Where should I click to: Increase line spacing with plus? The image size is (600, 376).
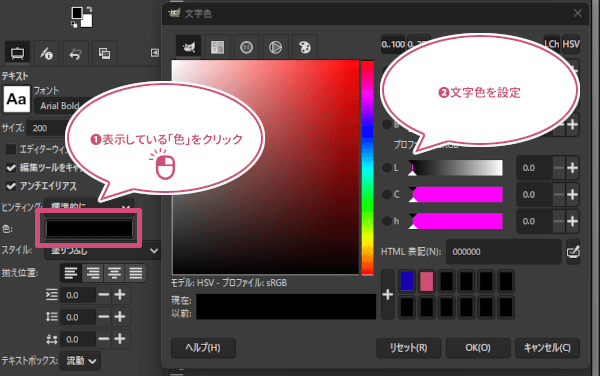pos(120,317)
